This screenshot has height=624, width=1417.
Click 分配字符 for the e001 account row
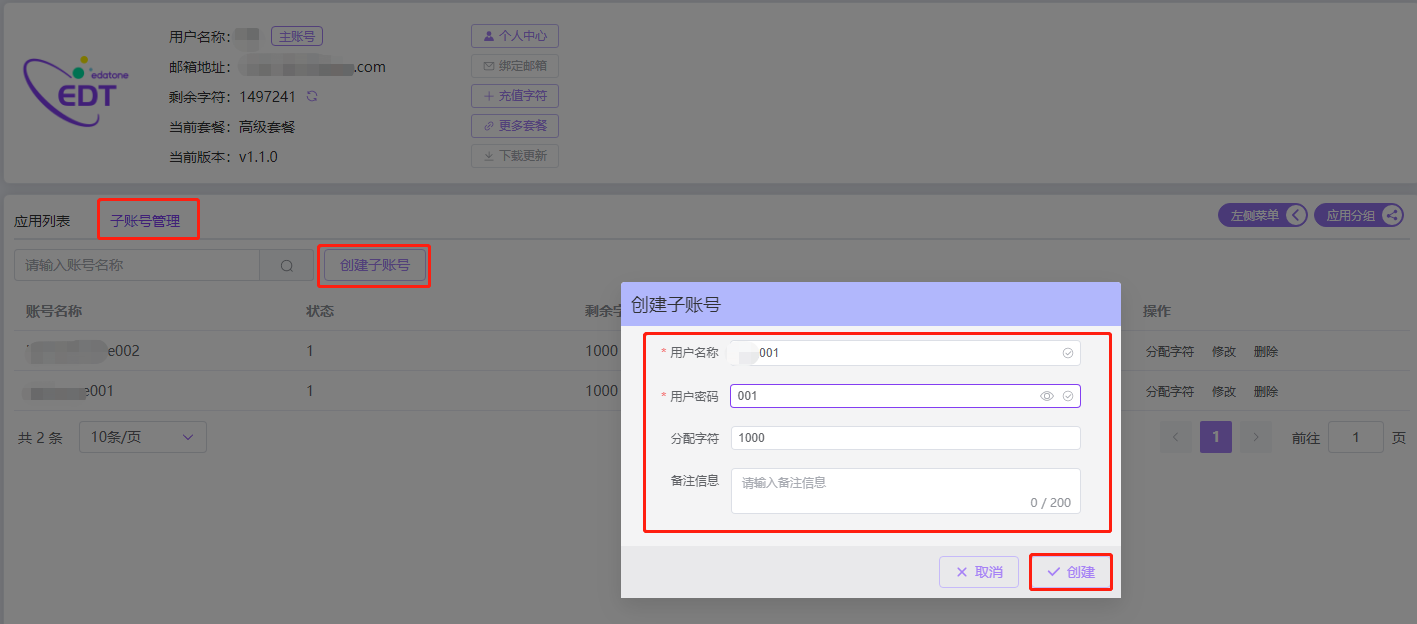click(x=1169, y=392)
